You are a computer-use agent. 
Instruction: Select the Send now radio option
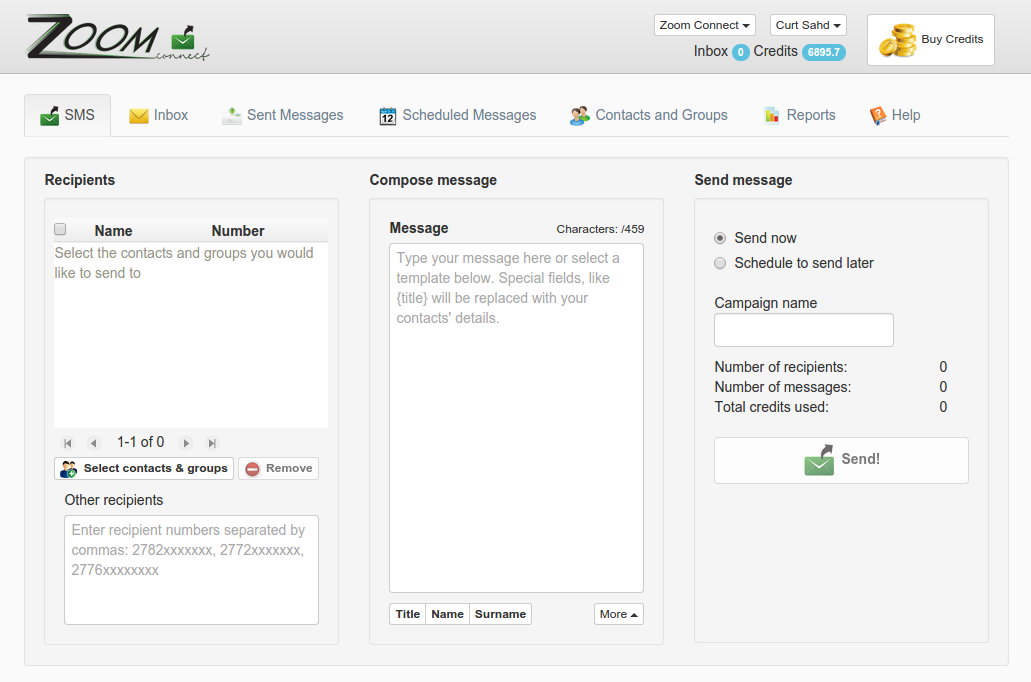(720, 238)
